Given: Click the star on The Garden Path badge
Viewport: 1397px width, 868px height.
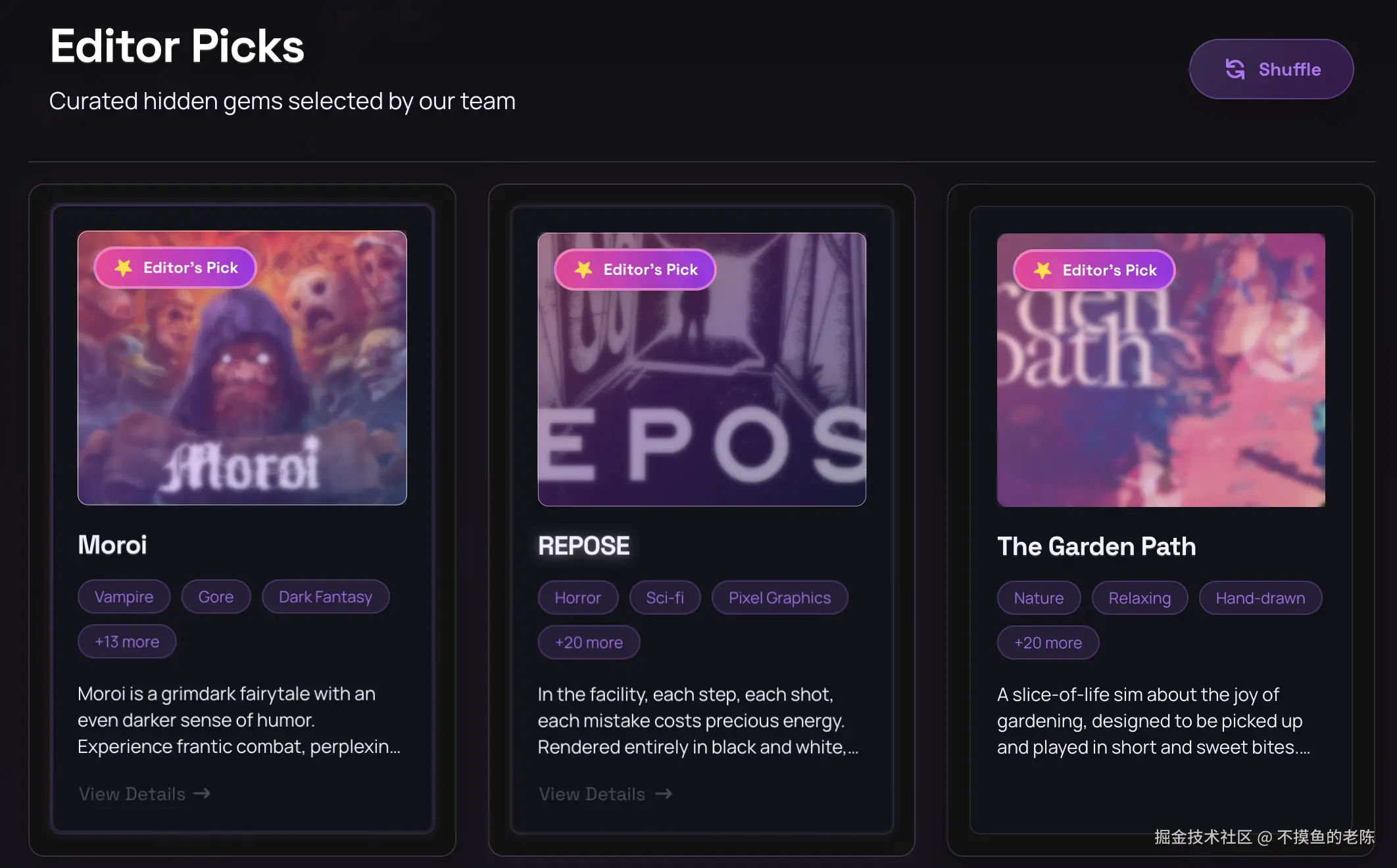Looking at the screenshot, I should click(1042, 270).
